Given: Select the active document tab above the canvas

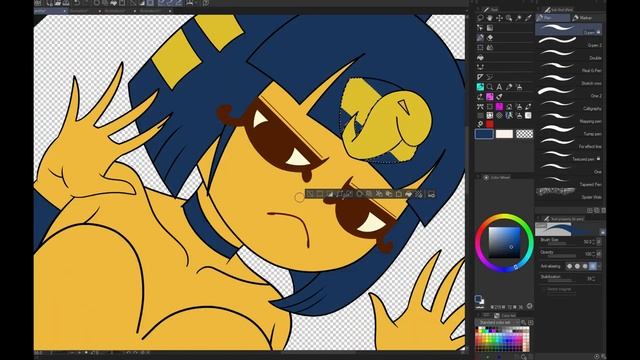Looking at the screenshot, I should 50,11.
